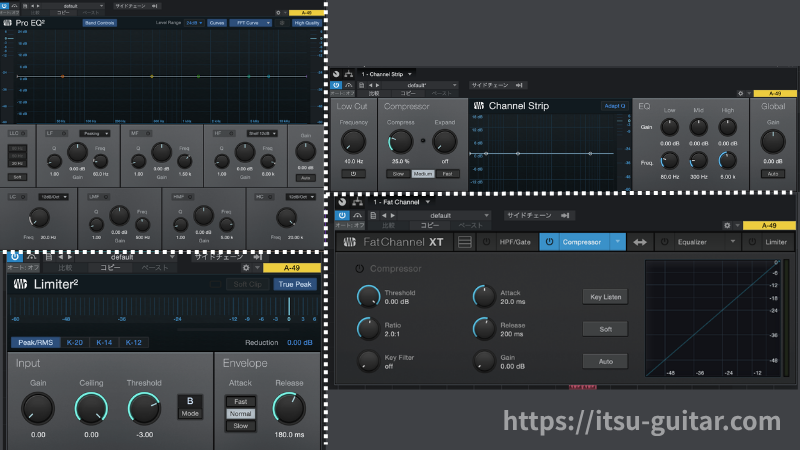Image resolution: width=800 pixels, height=450 pixels.
Task: Click Fat Channel A-49 yellow instance label
Action: [769, 225]
